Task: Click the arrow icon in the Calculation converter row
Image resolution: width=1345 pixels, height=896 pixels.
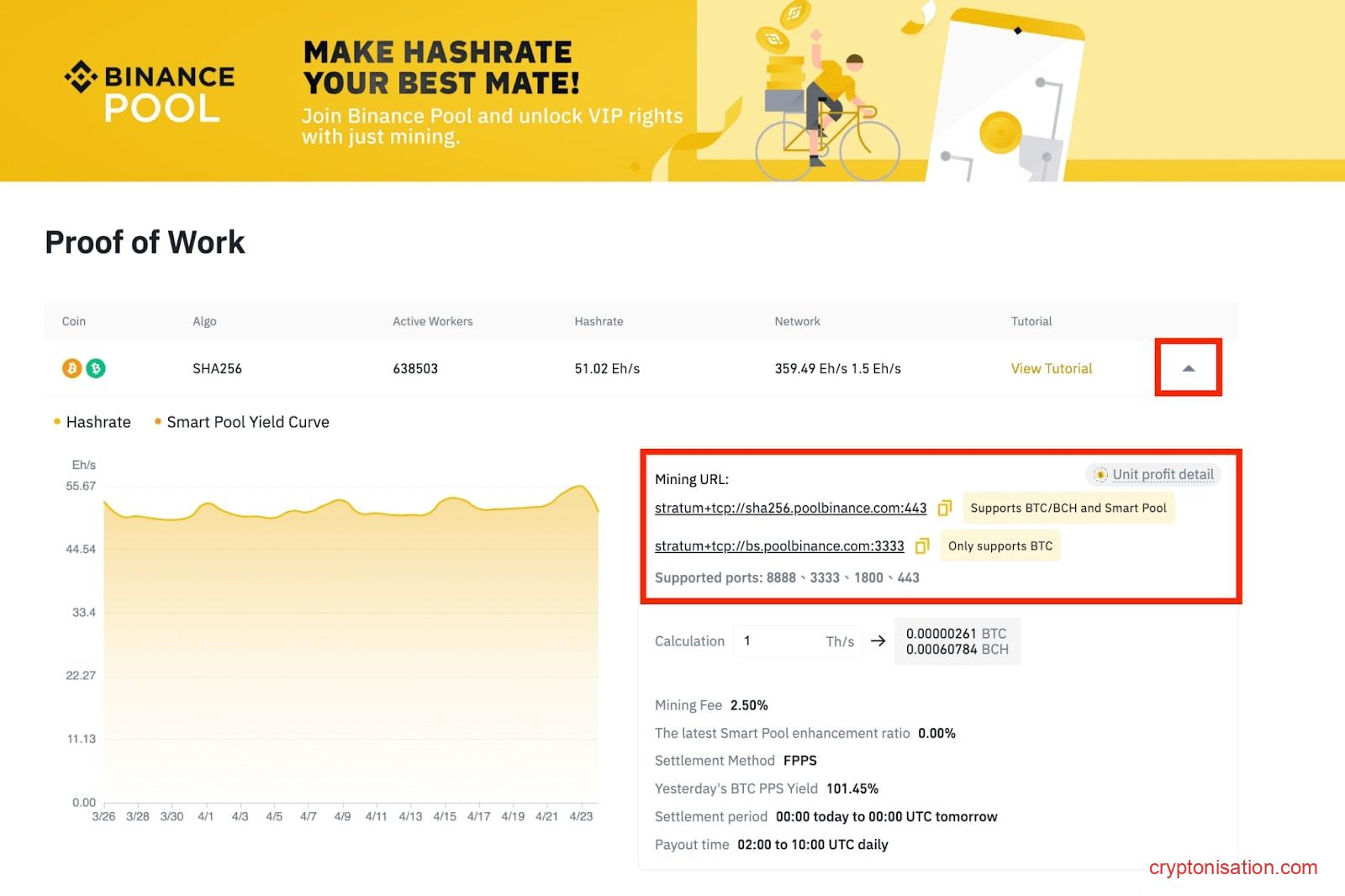Action: [878, 640]
